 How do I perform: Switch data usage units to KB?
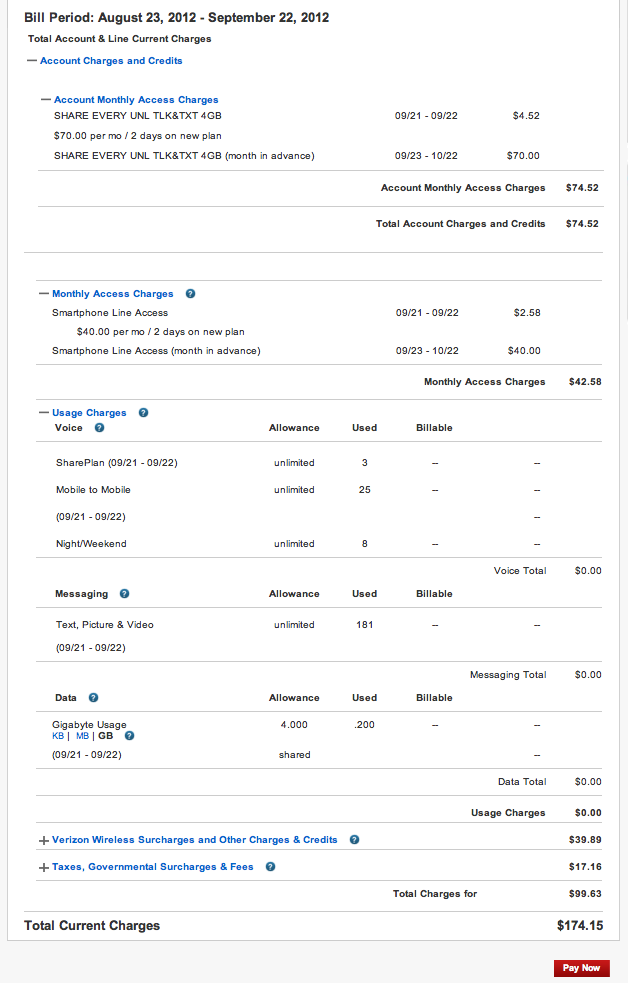(58, 736)
